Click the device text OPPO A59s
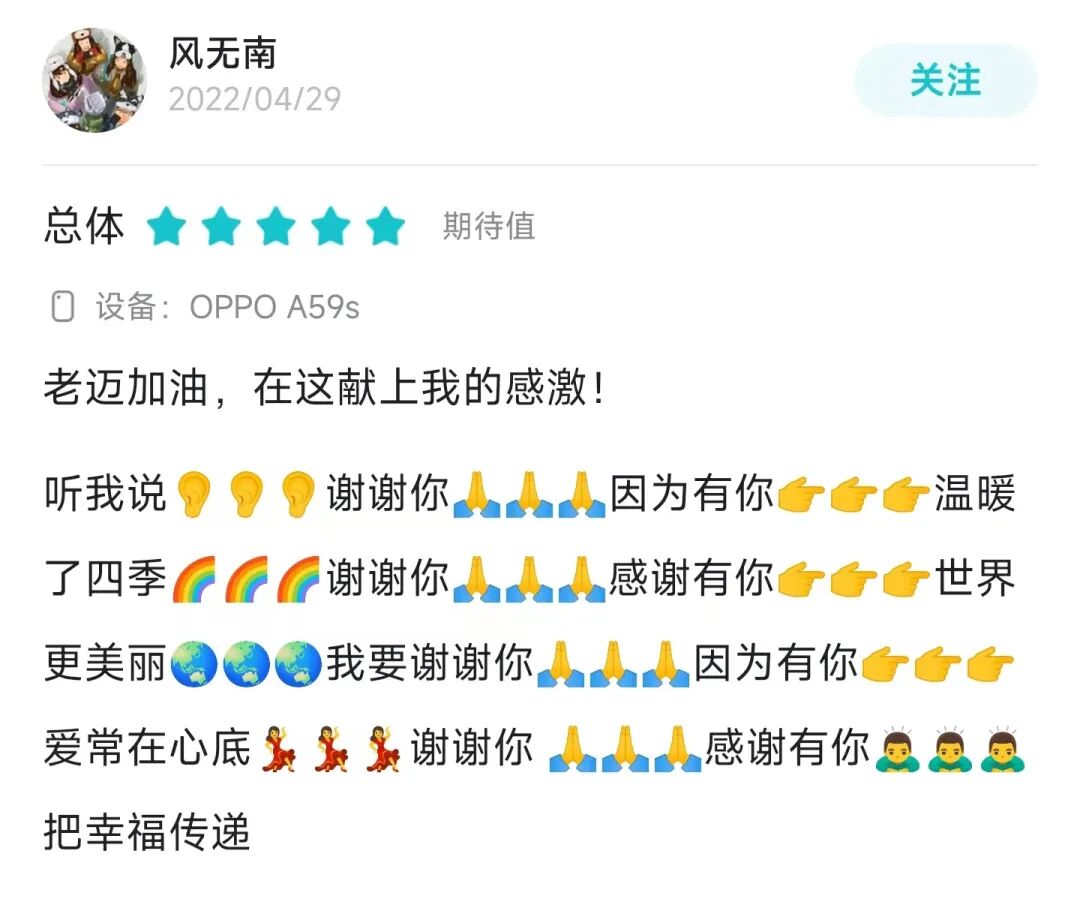 [274, 307]
